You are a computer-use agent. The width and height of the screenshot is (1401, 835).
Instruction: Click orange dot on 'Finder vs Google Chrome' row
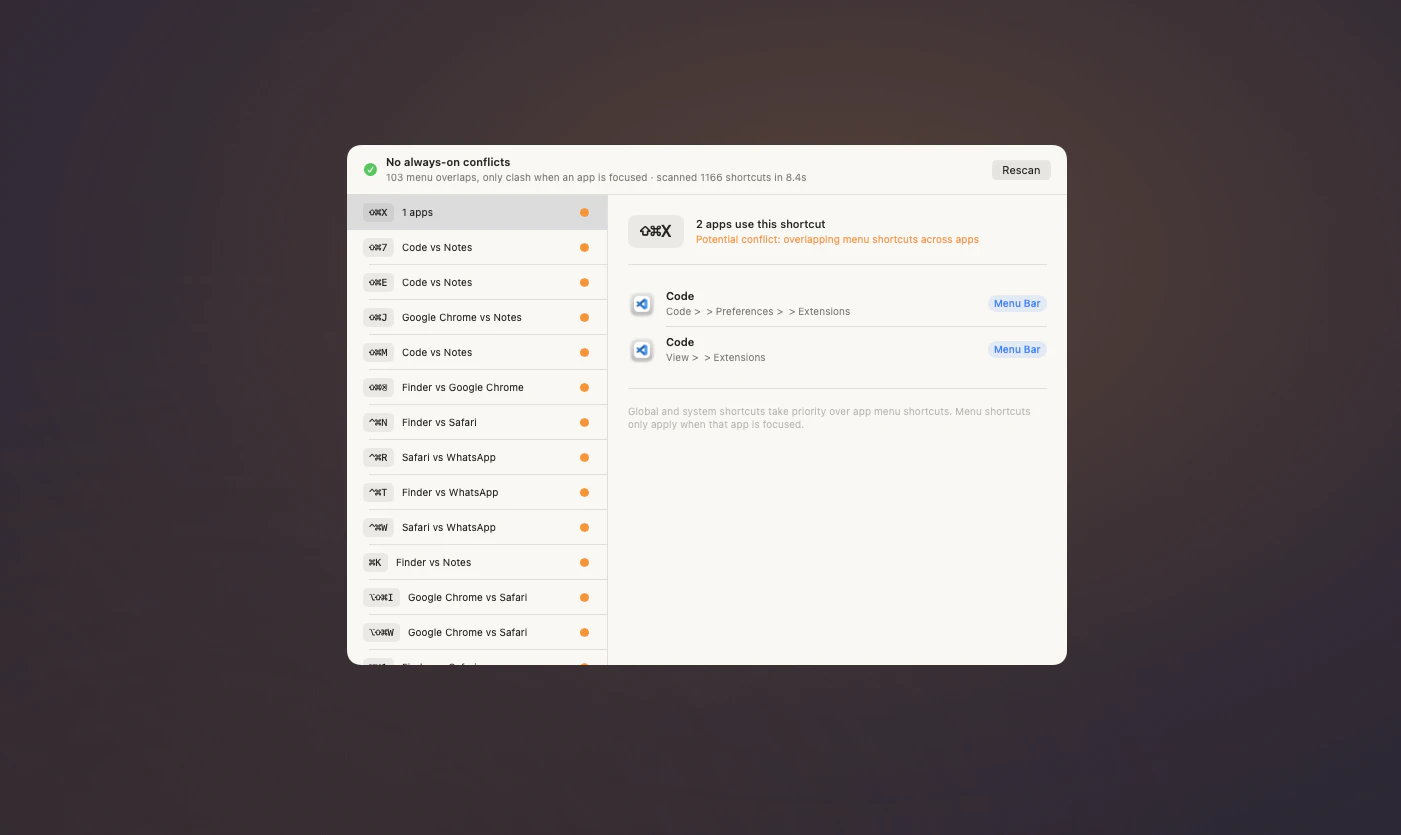click(x=584, y=387)
